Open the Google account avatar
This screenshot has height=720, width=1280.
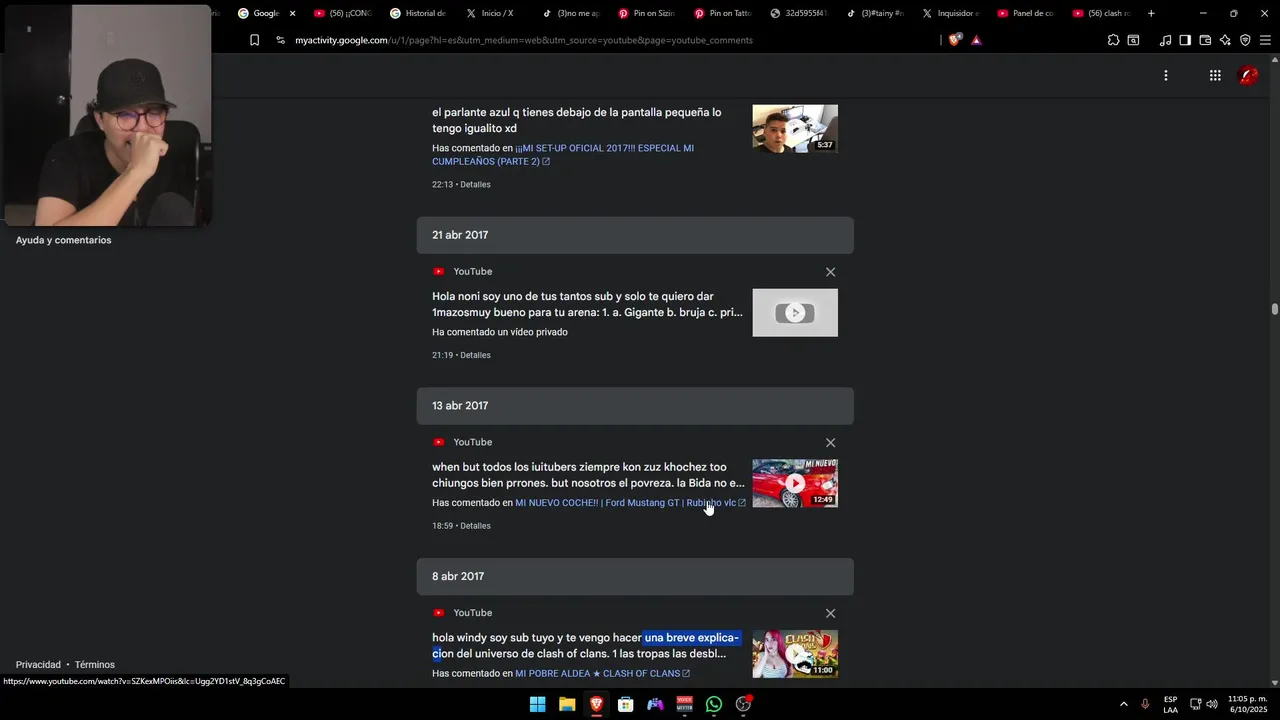[1248, 75]
